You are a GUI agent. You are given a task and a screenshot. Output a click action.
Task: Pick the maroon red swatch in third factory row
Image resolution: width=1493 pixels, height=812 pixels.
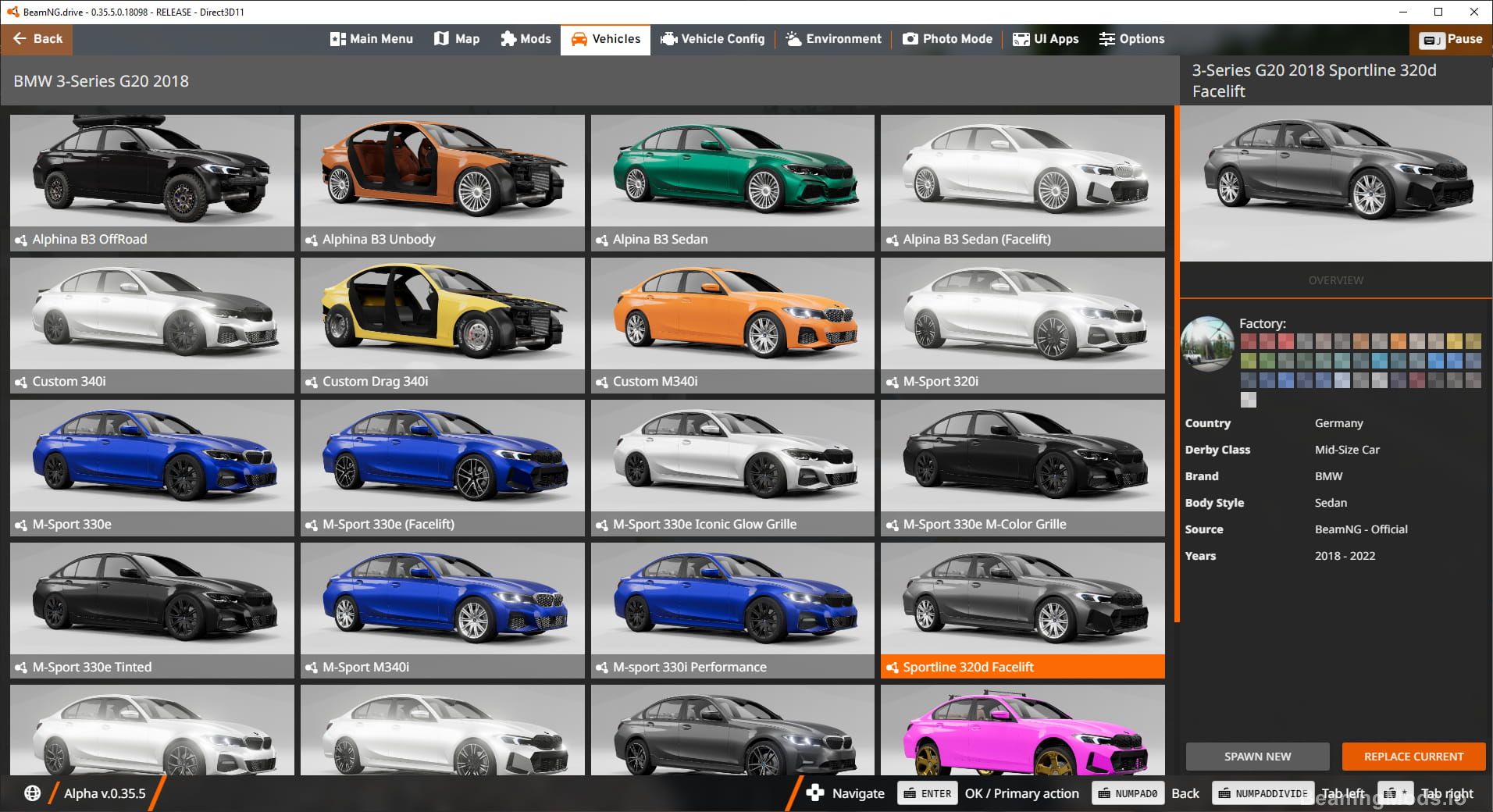(x=1416, y=380)
